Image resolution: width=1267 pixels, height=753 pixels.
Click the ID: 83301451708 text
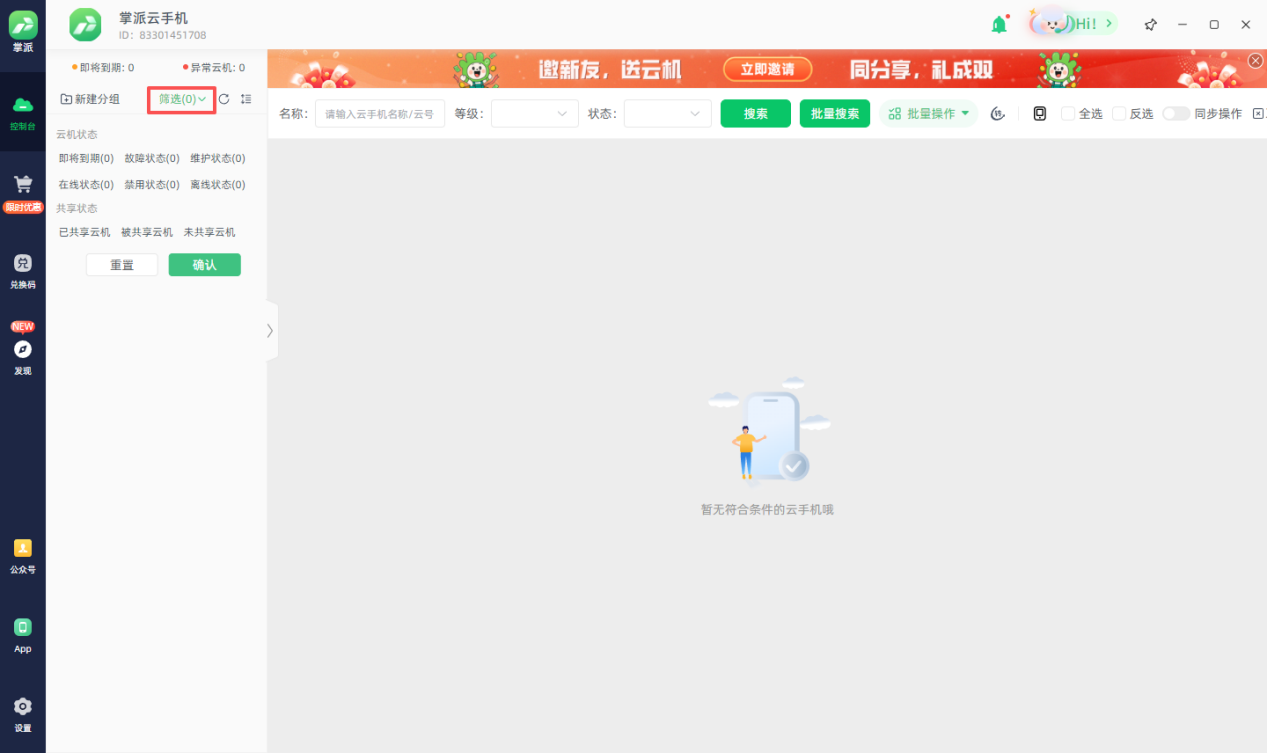(x=163, y=35)
